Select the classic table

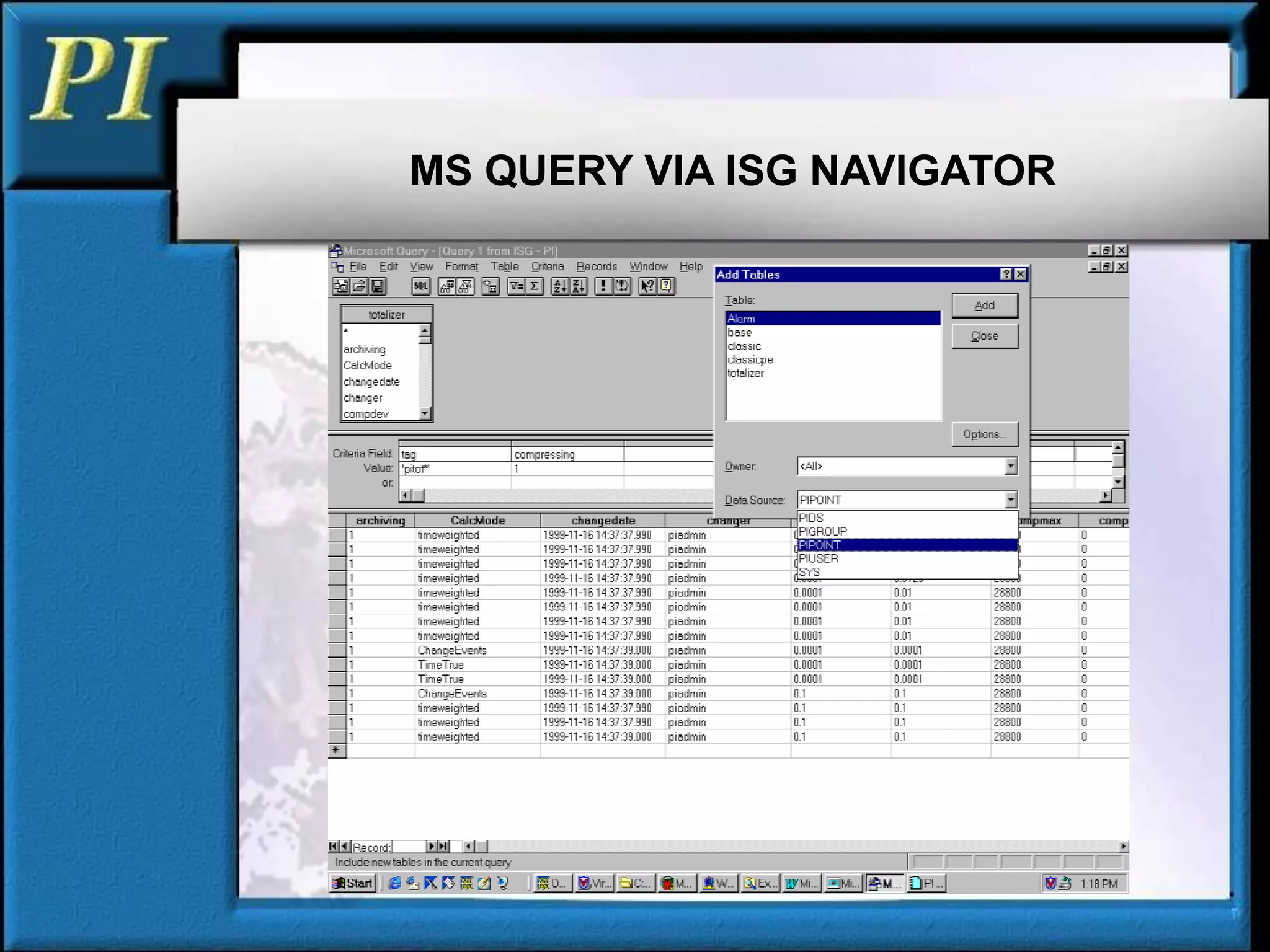click(833, 346)
